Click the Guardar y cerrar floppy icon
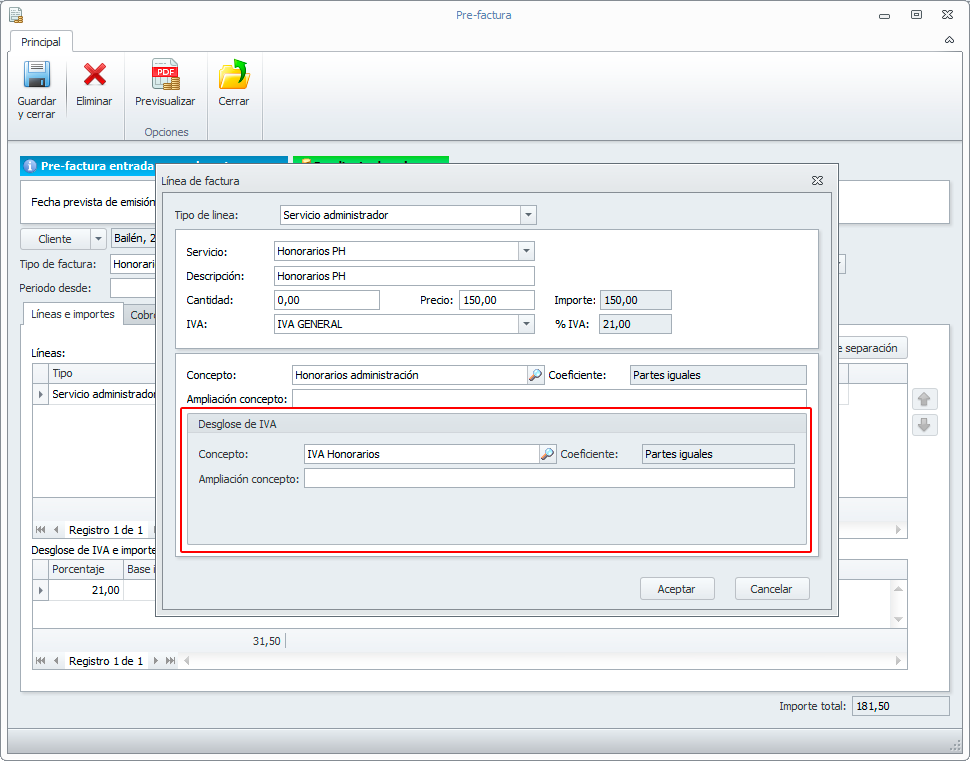970x761 pixels. (37, 76)
